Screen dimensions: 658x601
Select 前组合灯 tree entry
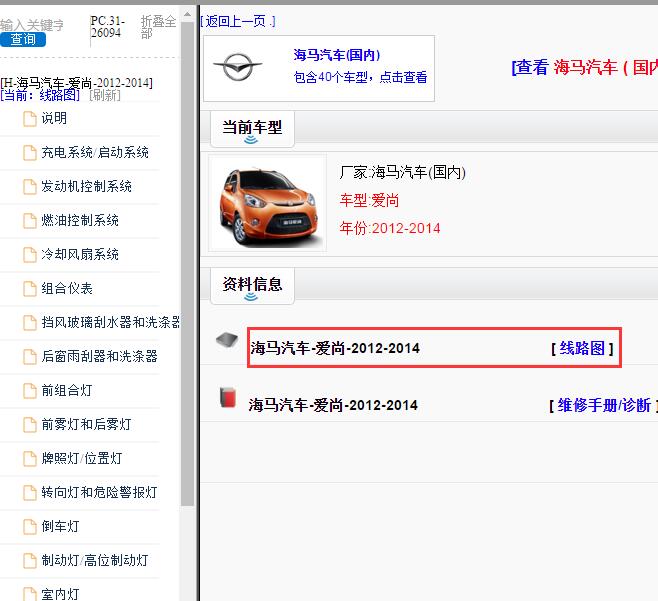coord(66,390)
